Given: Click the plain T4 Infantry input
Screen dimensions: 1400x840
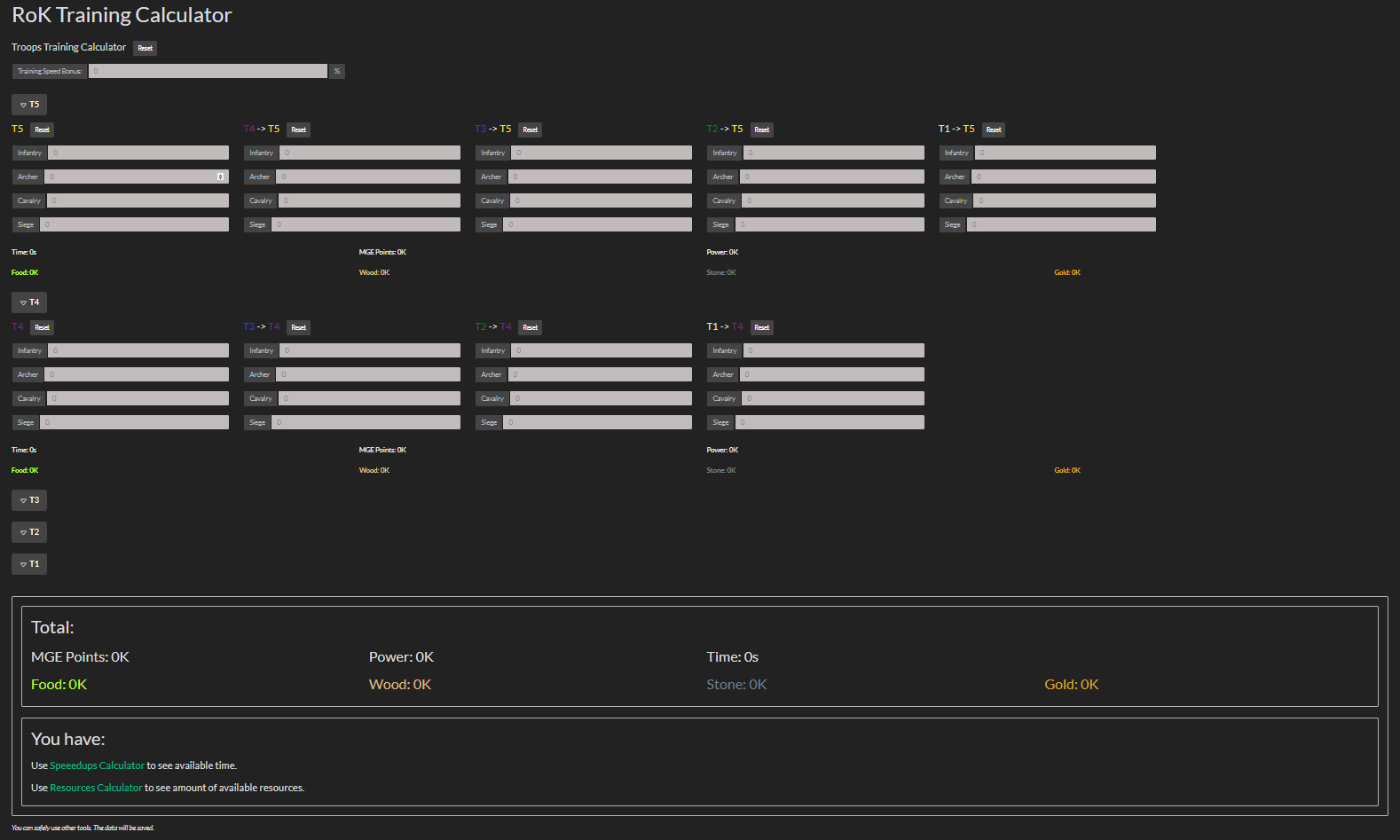Looking at the screenshot, I should pyautogui.click(x=138, y=350).
